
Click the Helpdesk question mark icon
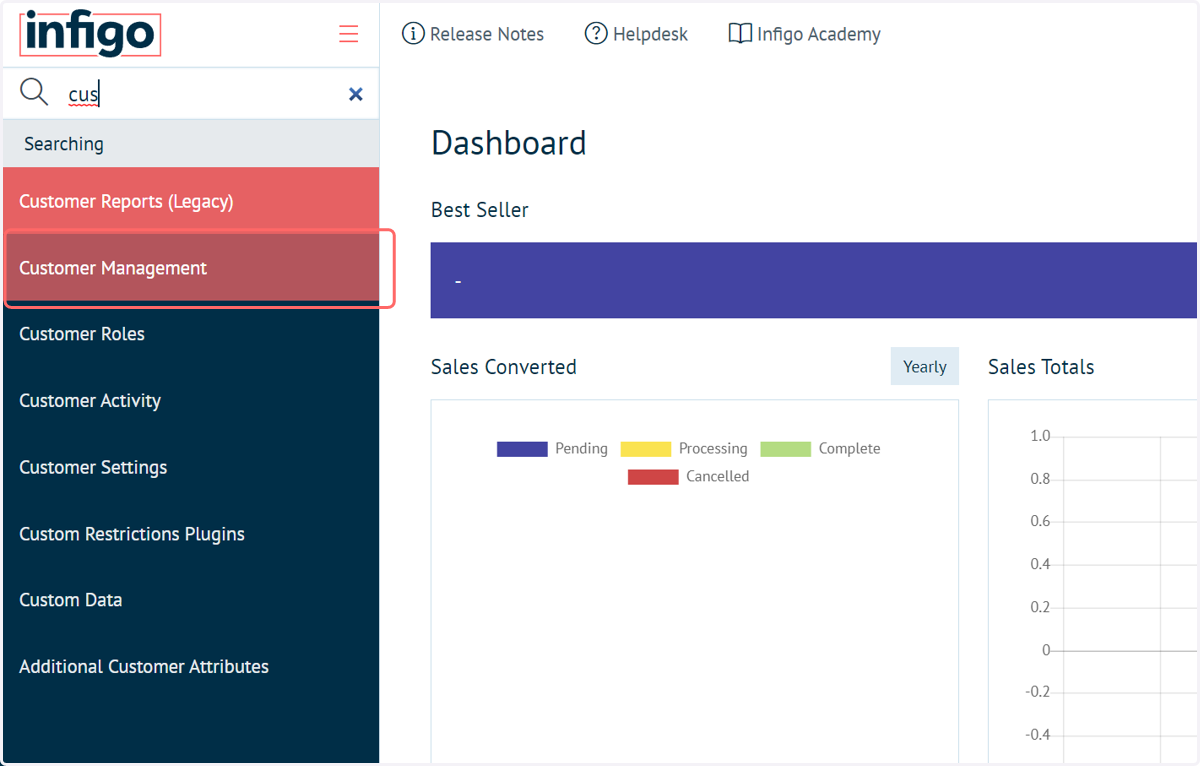596,34
